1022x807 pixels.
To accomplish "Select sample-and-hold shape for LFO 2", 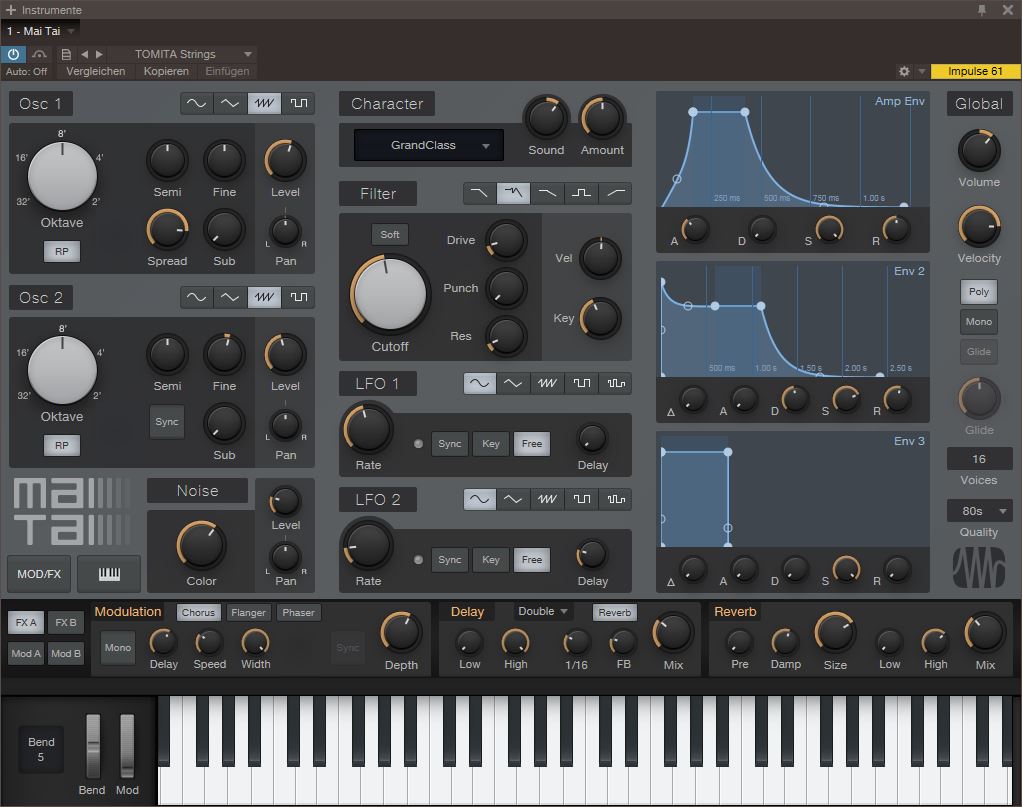I will (x=615, y=499).
